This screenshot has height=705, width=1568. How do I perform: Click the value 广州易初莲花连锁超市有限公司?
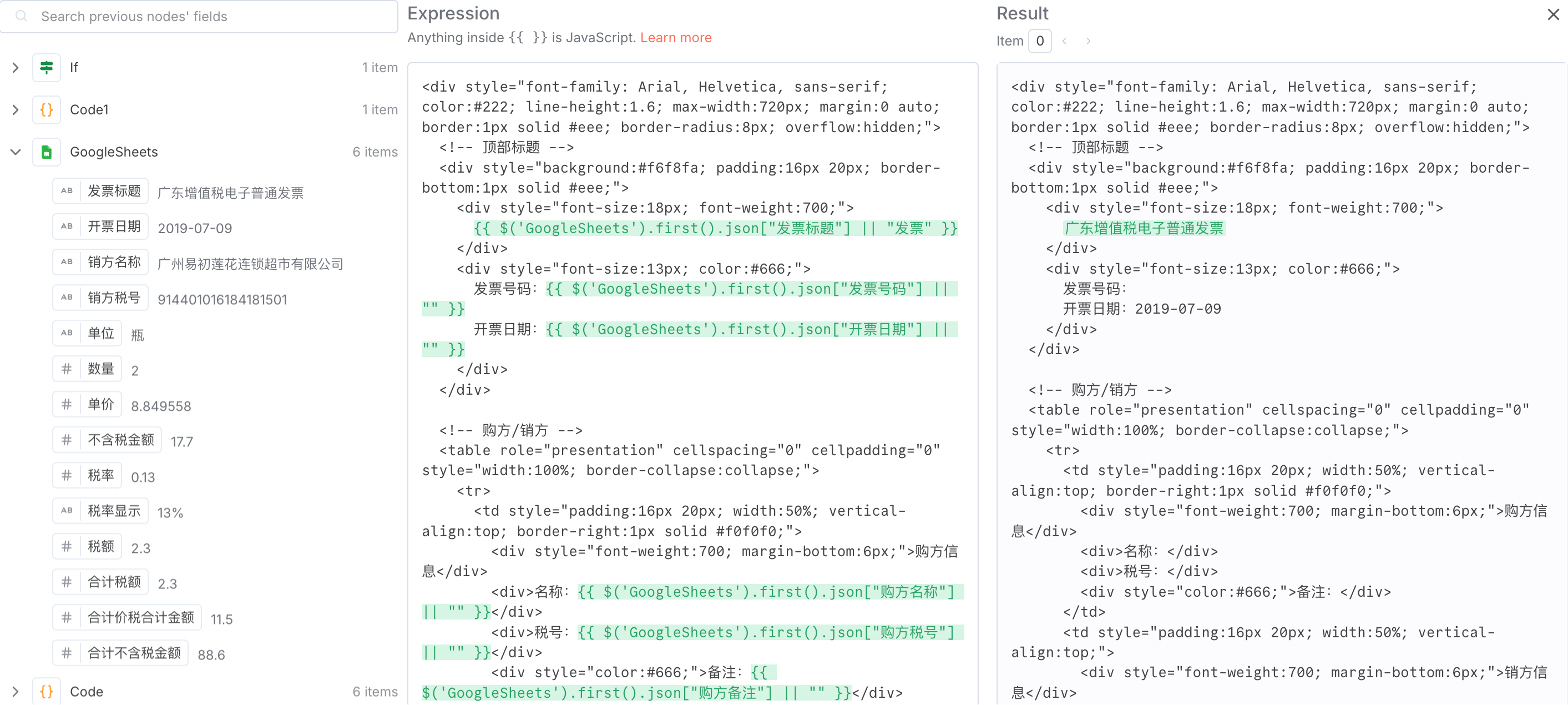click(251, 264)
